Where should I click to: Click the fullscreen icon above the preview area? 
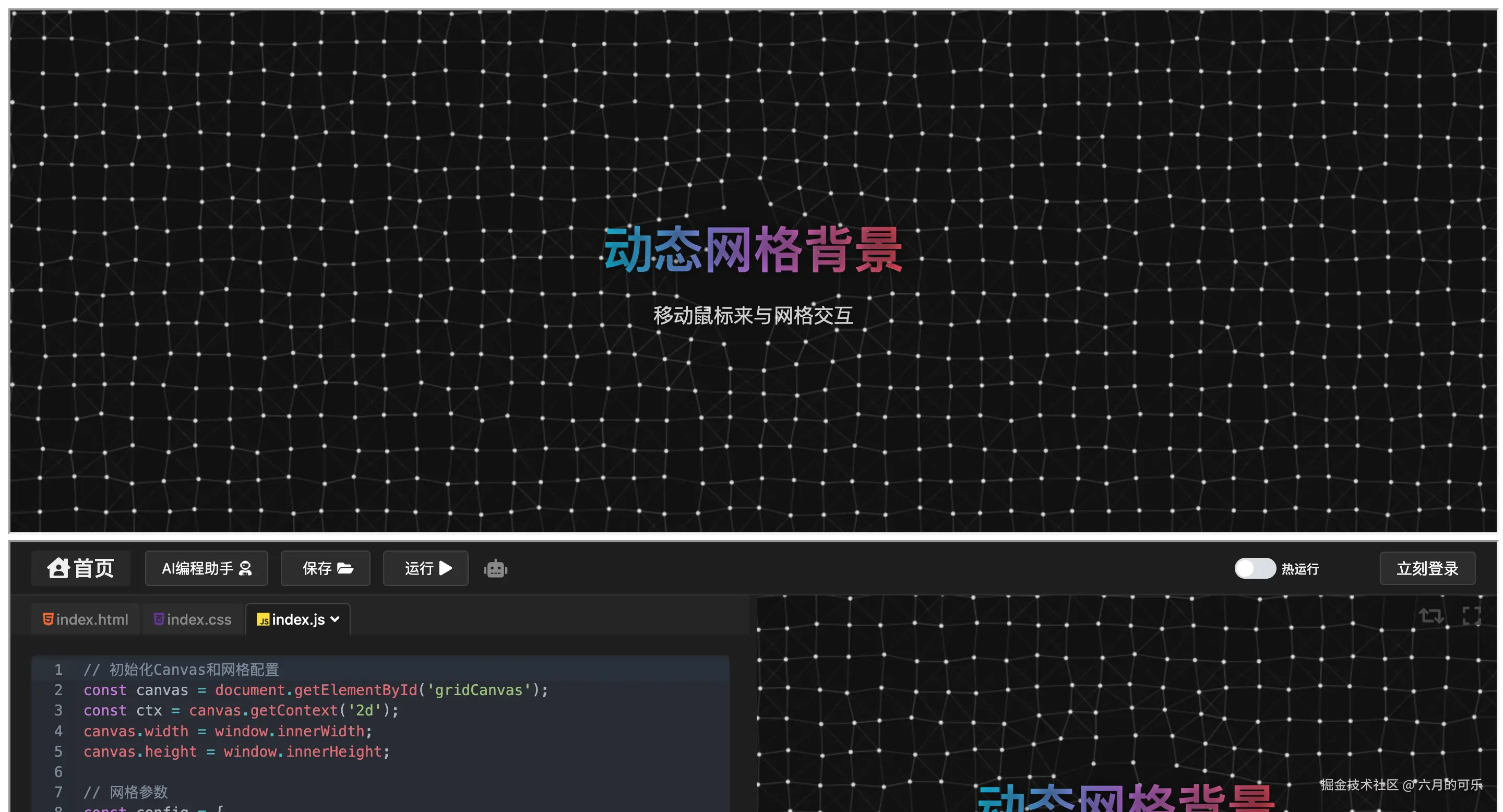1472,616
